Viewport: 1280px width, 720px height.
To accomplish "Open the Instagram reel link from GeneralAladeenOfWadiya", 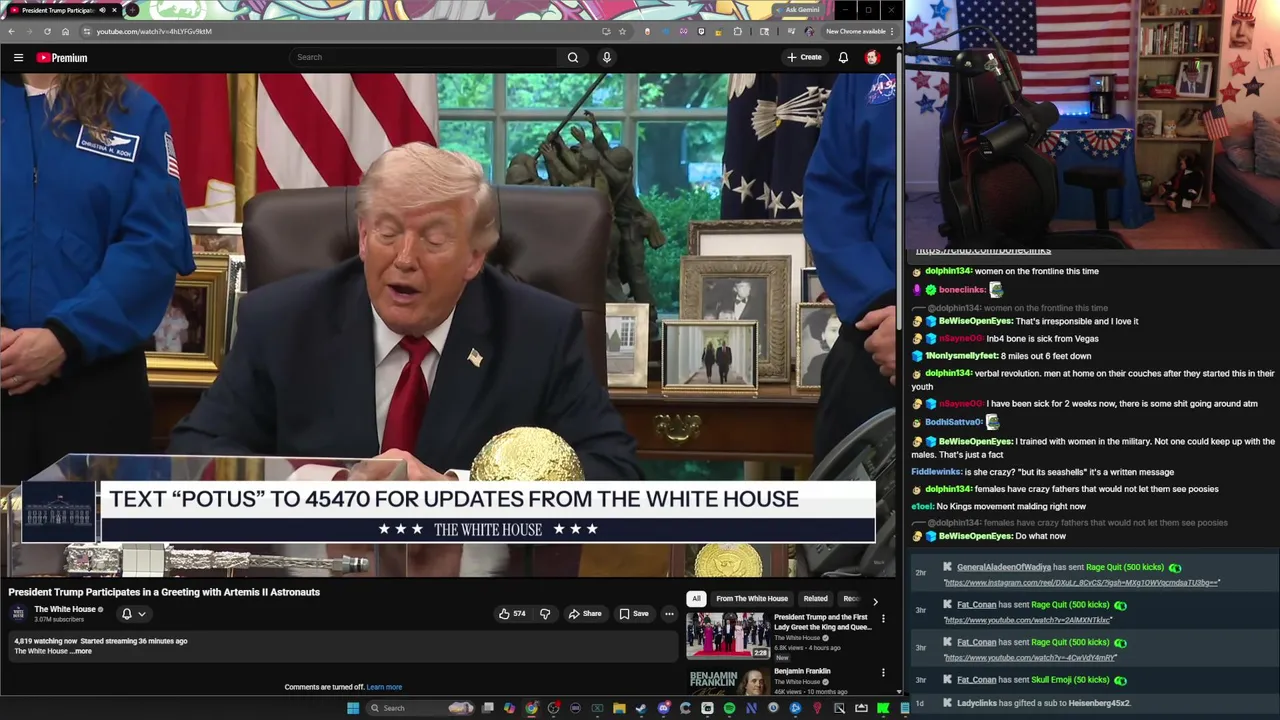I will pos(1081,582).
